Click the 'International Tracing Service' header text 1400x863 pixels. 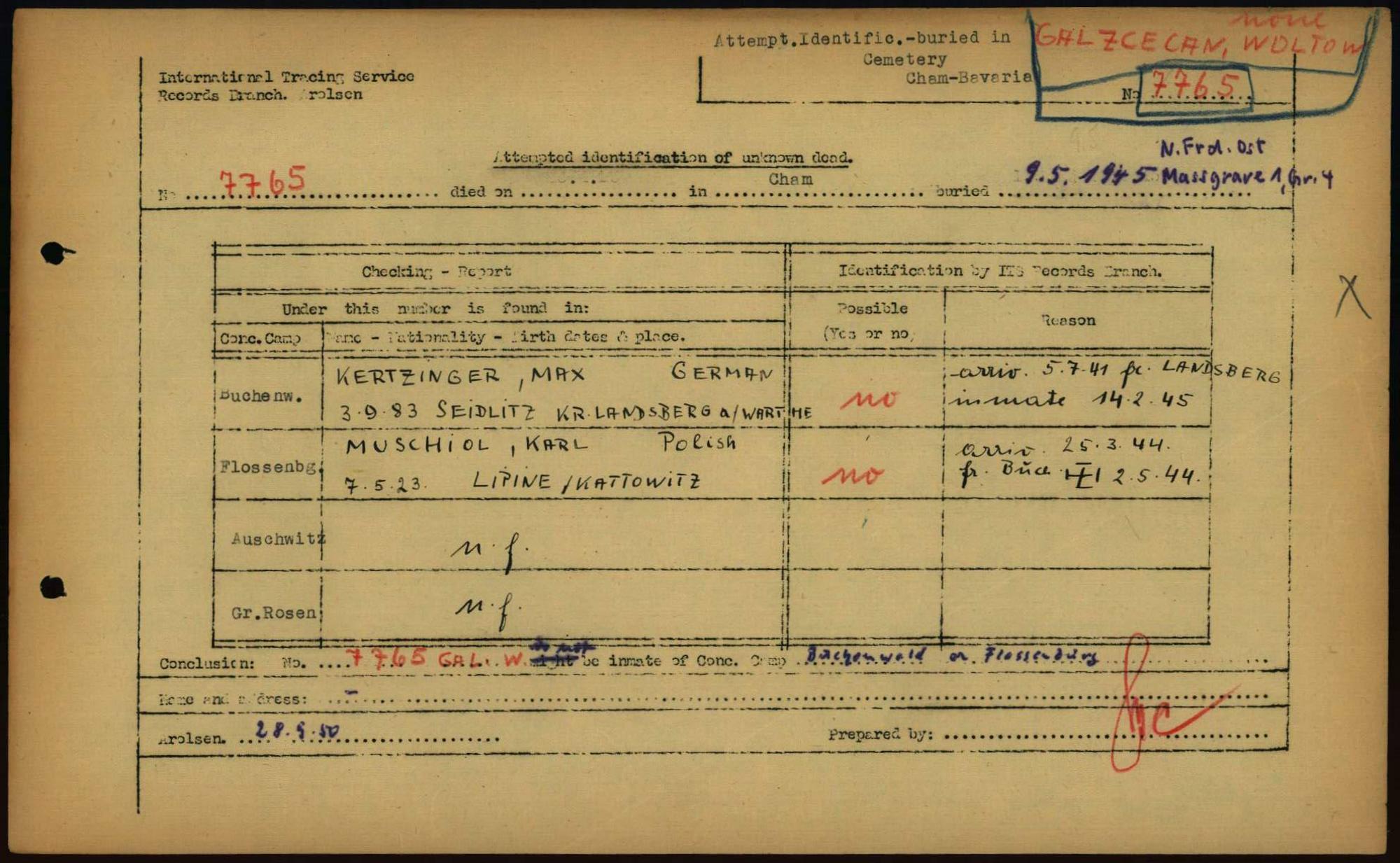click(286, 76)
